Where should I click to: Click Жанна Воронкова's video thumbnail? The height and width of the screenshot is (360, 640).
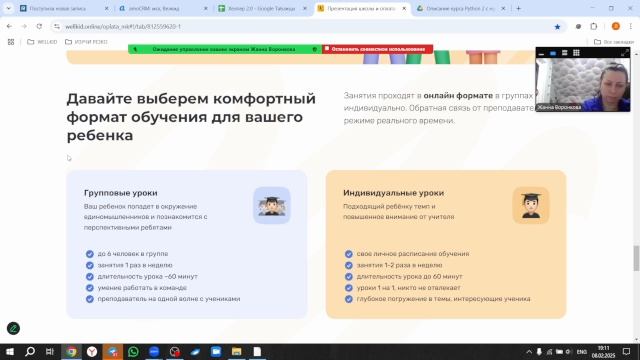click(583, 84)
